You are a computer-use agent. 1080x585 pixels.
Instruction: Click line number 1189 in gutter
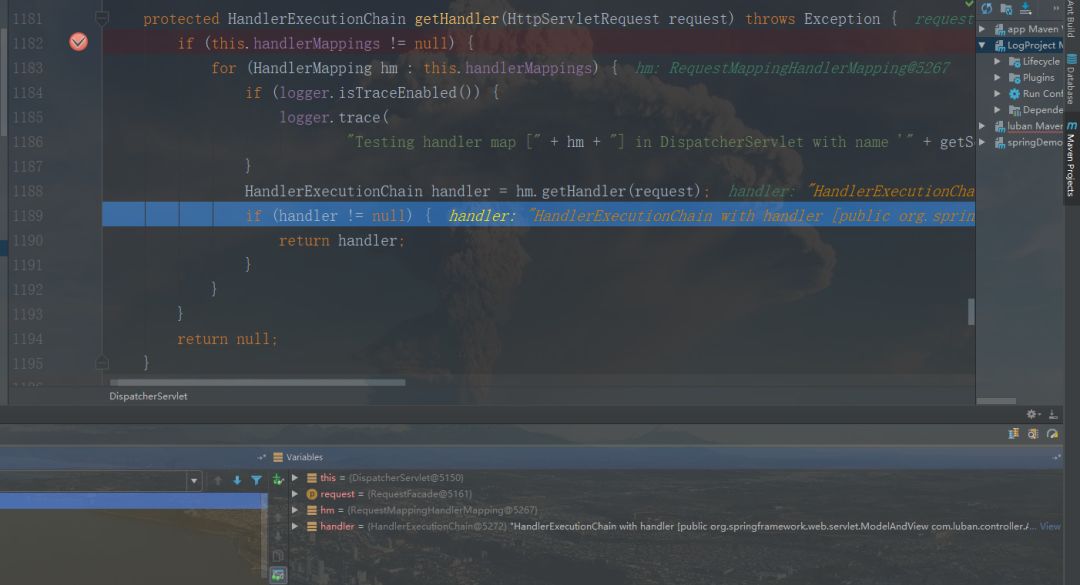click(x=28, y=216)
